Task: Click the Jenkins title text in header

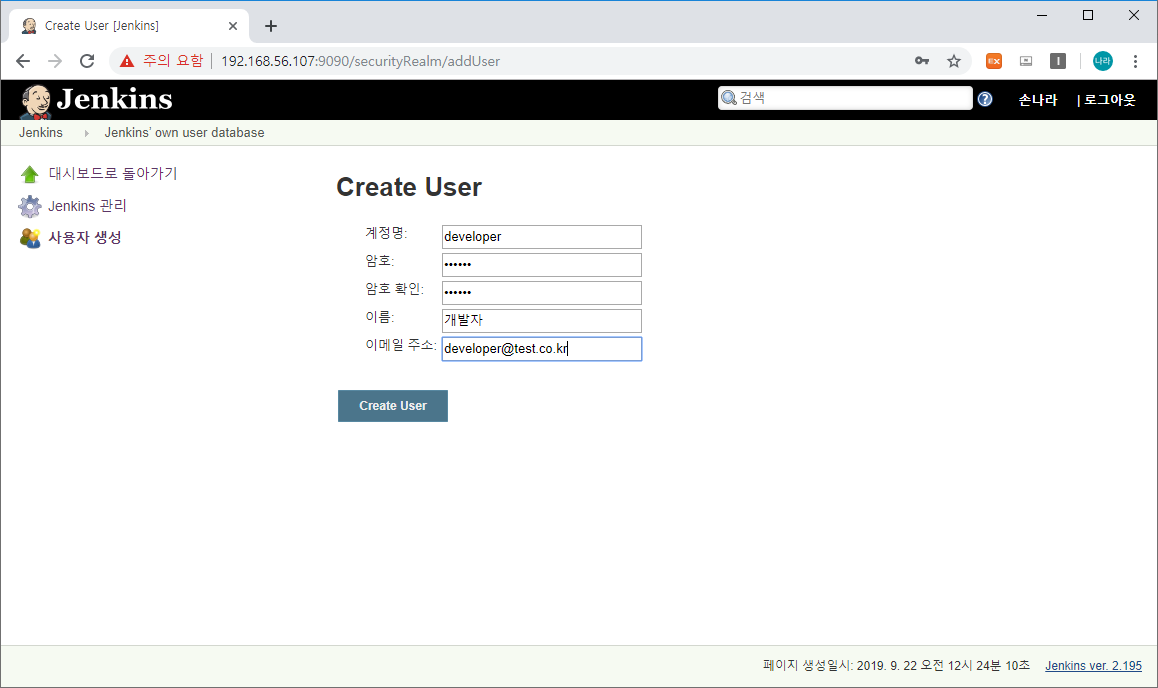Action: coord(114,99)
